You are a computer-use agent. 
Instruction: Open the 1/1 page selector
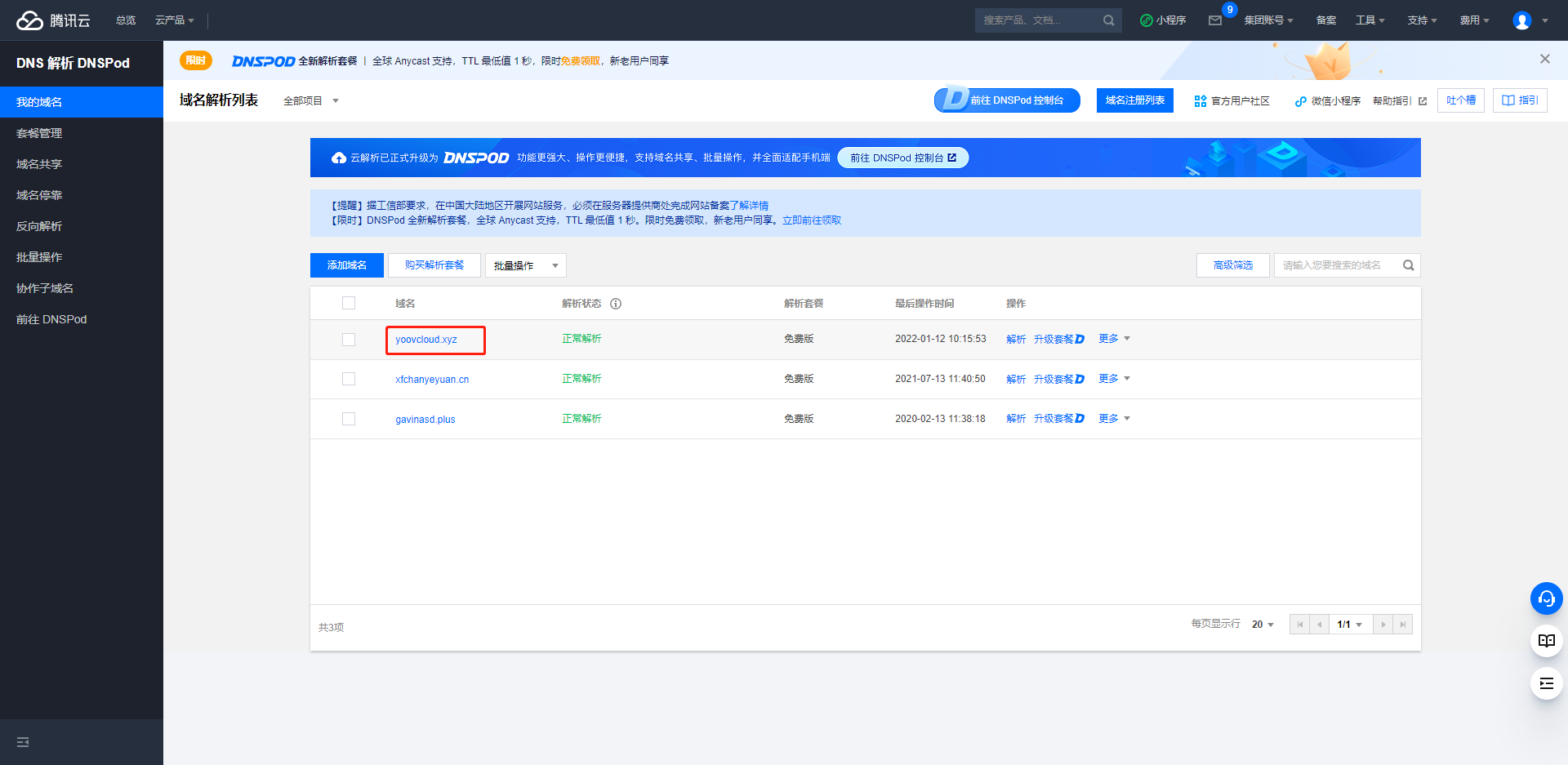1351,625
